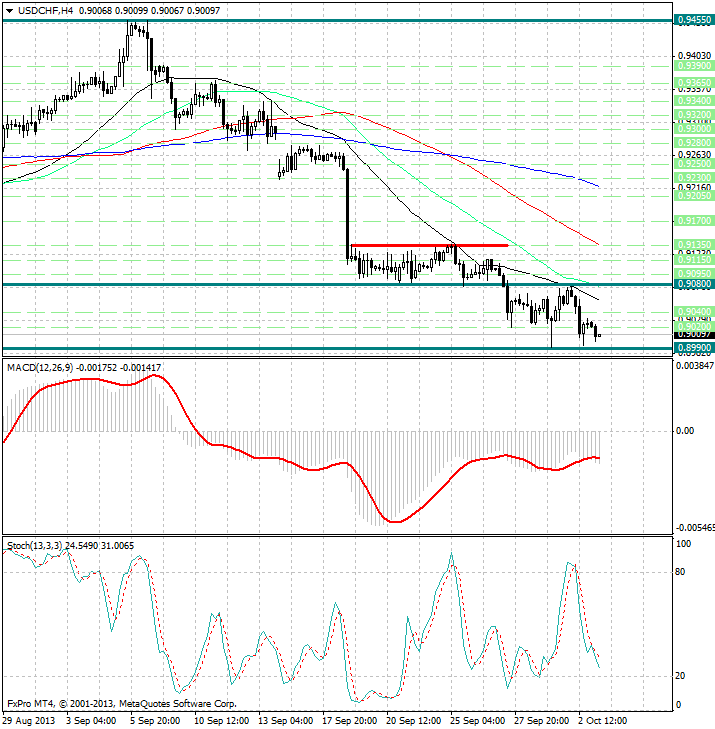Click the 0.91700 green price label
The image size is (715, 729).
tap(694, 220)
